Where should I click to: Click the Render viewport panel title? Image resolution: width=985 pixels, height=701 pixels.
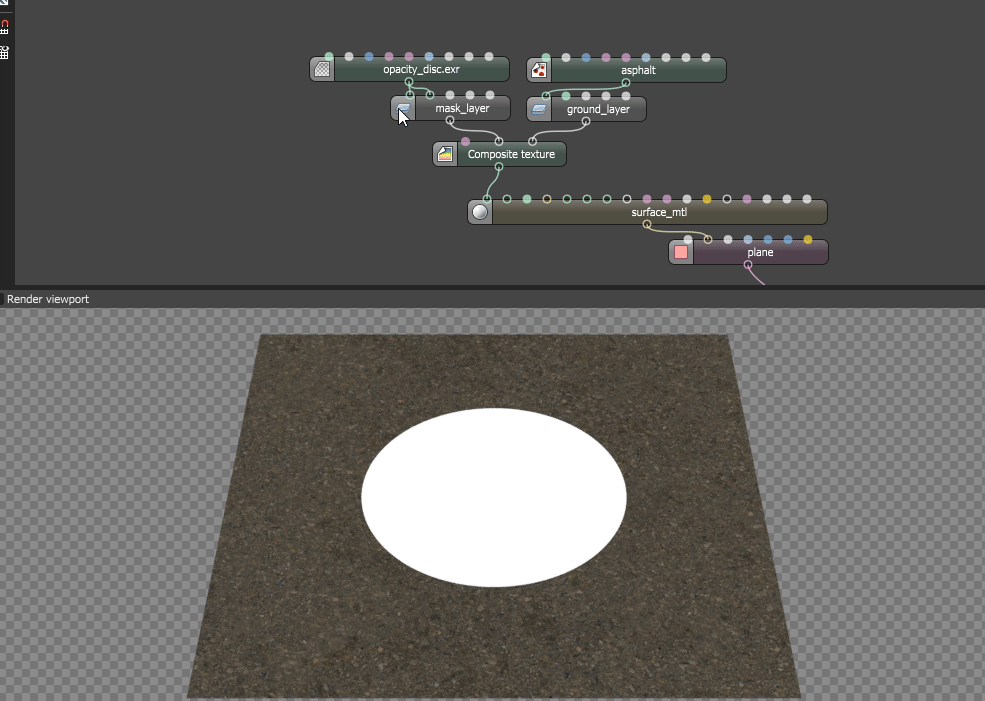[48, 299]
